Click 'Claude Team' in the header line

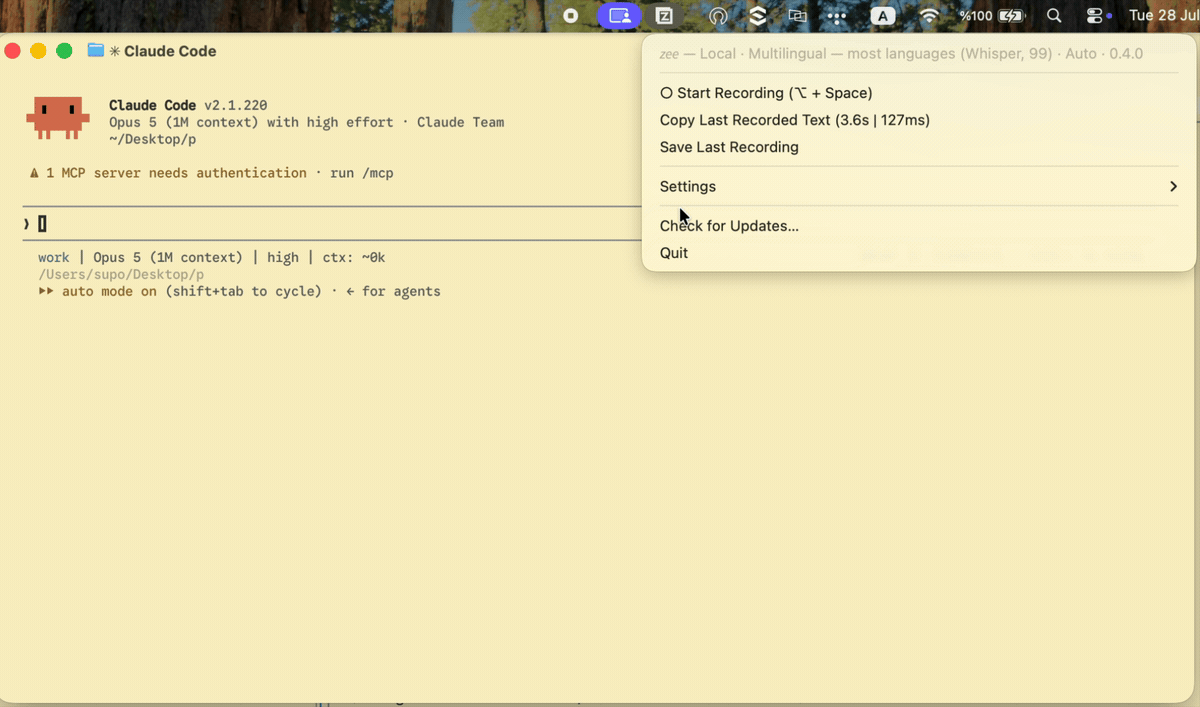pos(460,122)
